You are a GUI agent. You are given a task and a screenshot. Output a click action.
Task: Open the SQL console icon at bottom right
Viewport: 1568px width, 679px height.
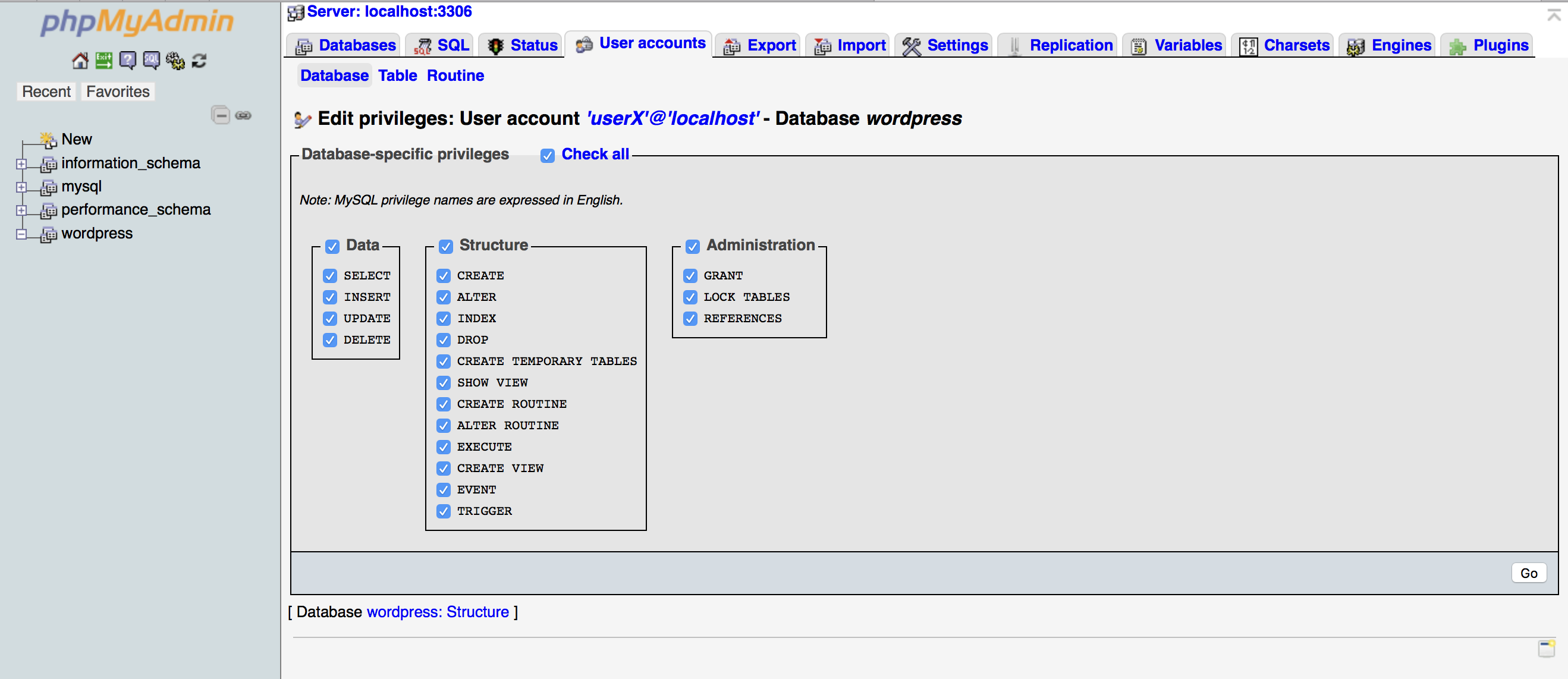(1547, 649)
